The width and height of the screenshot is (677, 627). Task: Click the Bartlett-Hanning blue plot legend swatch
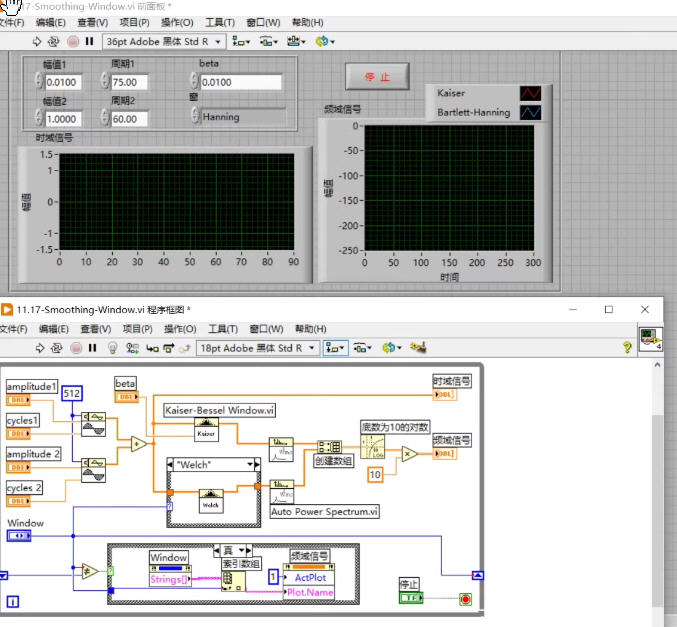point(530,112)
